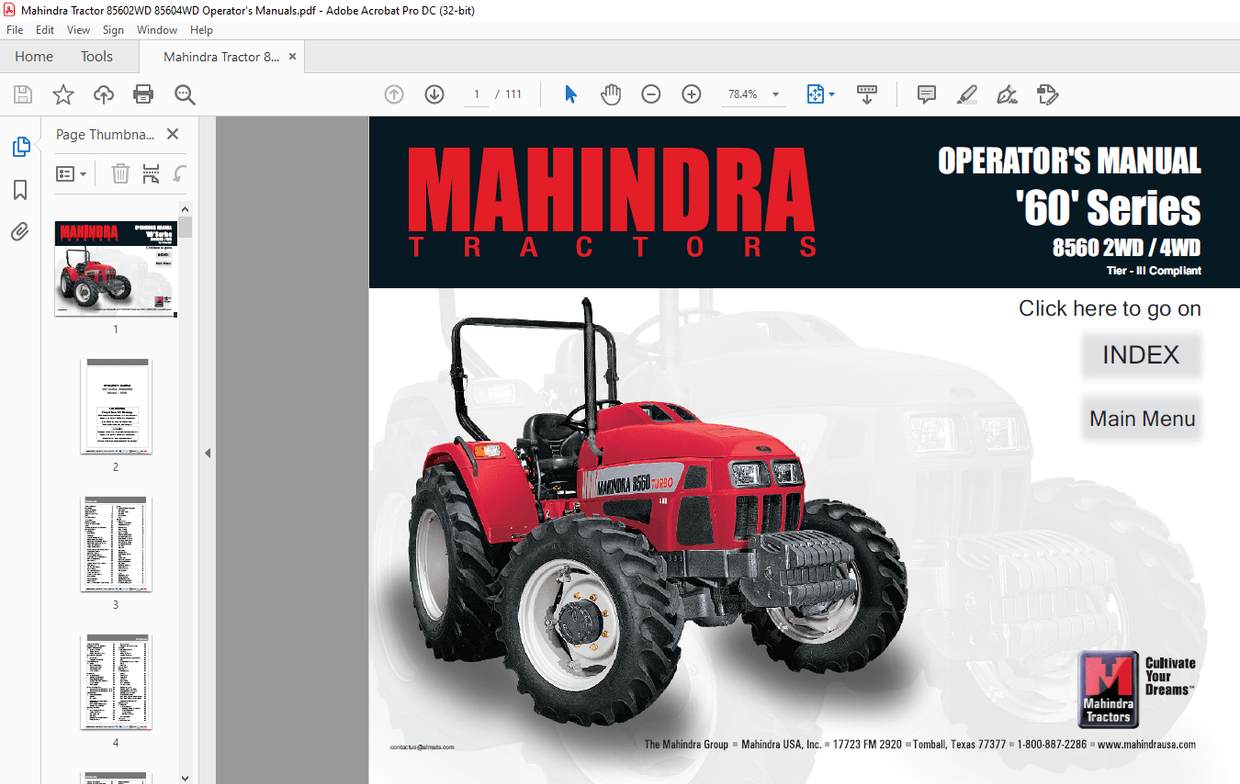Image resolution: width=1240 pixels, height=784 pixels.
Task: Go to previous page arrow
Action: point(394,94)
